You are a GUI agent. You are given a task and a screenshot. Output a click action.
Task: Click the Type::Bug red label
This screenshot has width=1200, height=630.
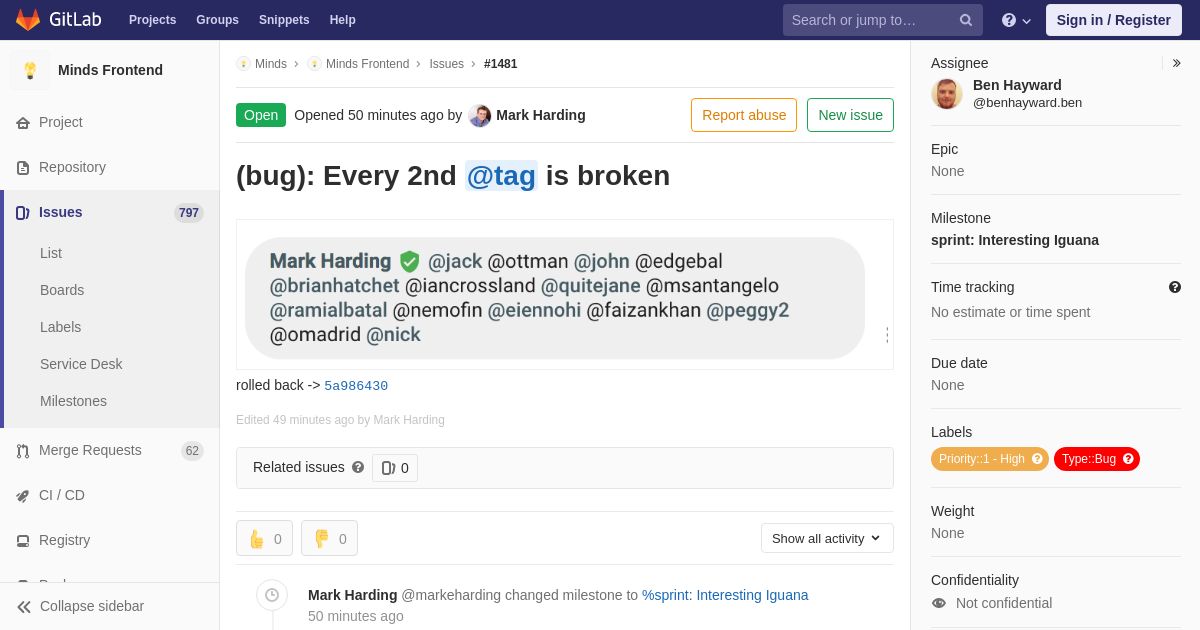pyautogui.click(x=1097, y=459)
